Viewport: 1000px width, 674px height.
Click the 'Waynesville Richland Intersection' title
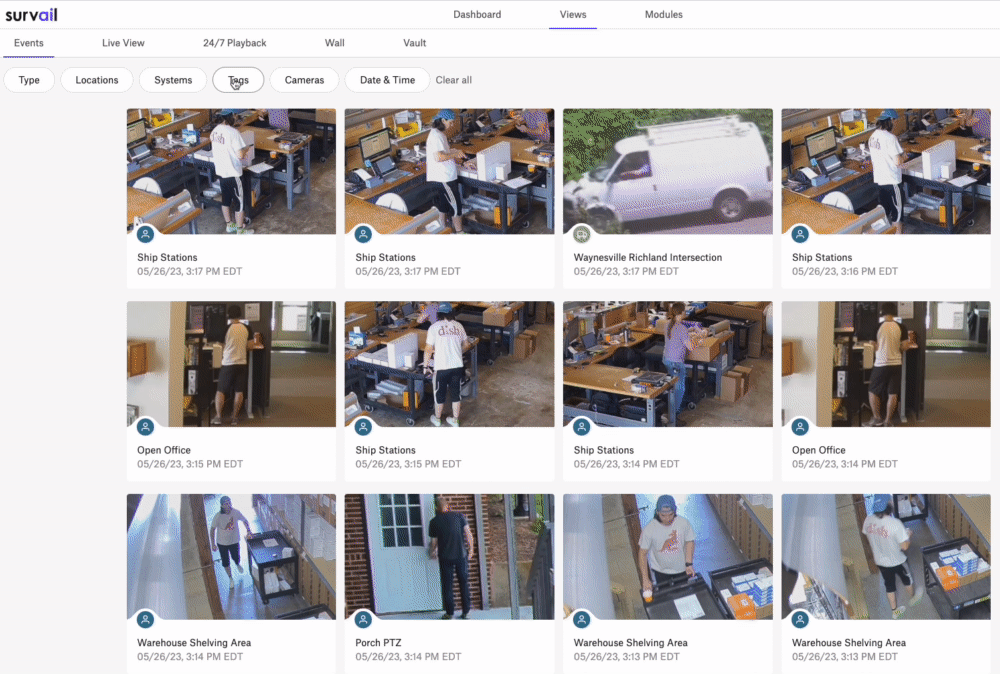click(648, 258)
